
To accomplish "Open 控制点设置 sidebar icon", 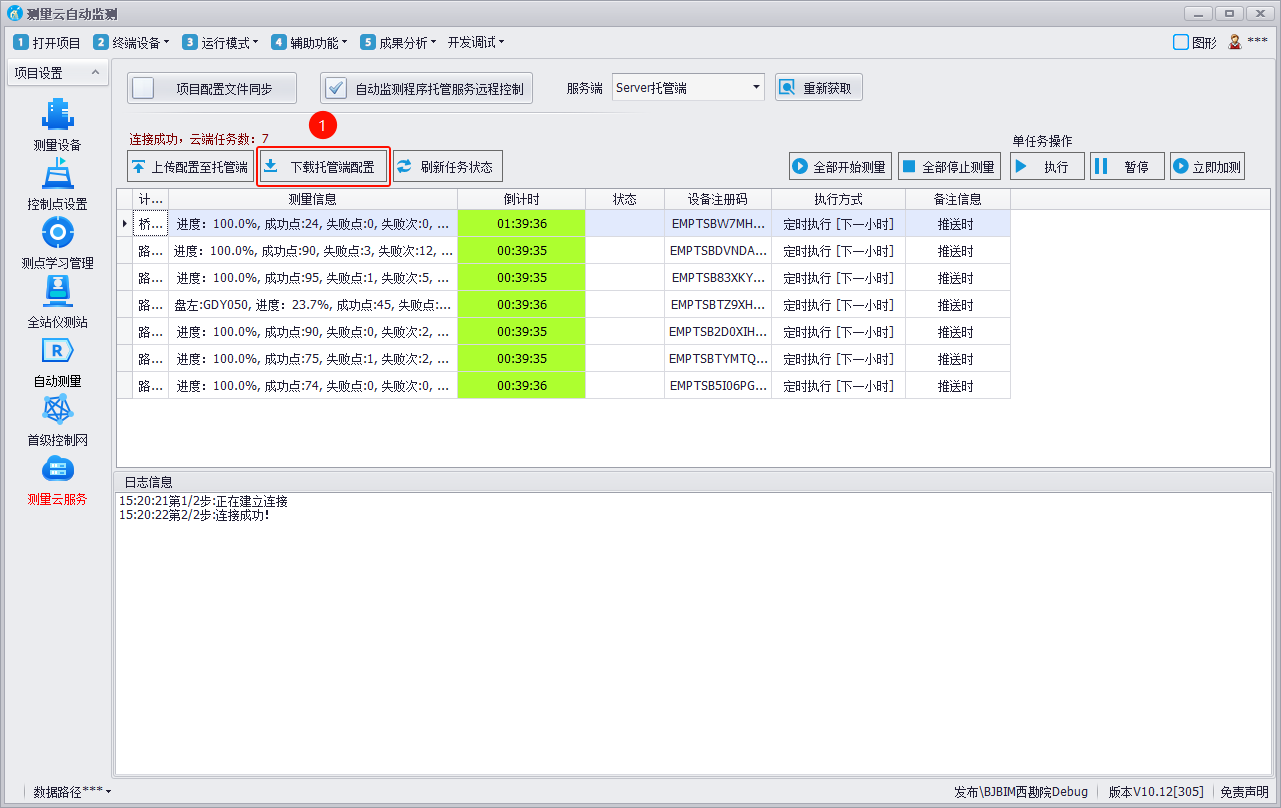I will pos(57,174).
